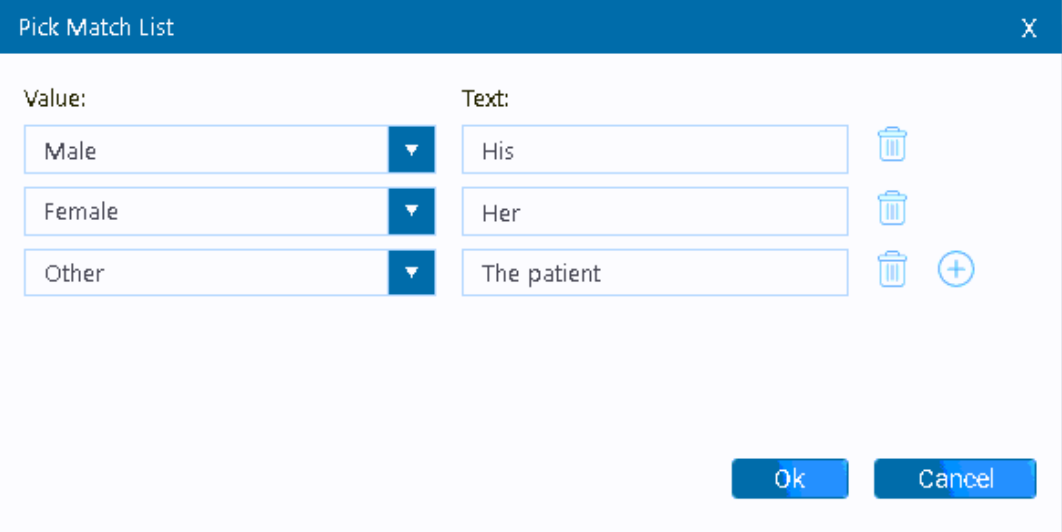Click the His text field
The image size is (1062, 532).
654,151
